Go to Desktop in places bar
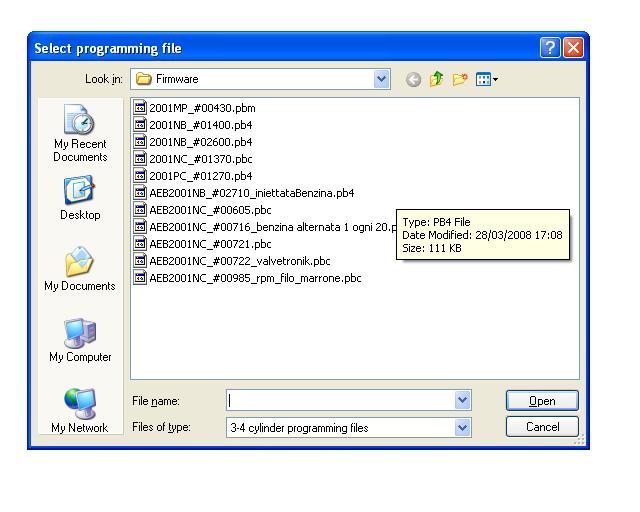This screenshot has width=640, height=512. (80, 198)
